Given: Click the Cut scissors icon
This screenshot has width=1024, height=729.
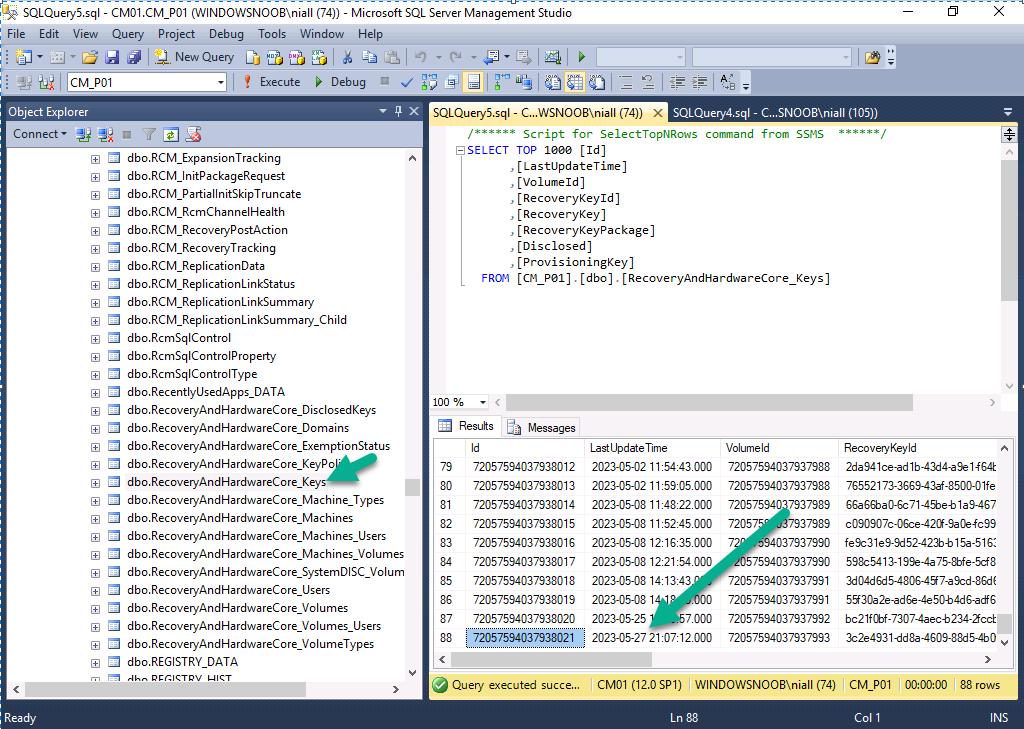Looking at the screenshot, I should pyautogui.click(x=347, y=57).
